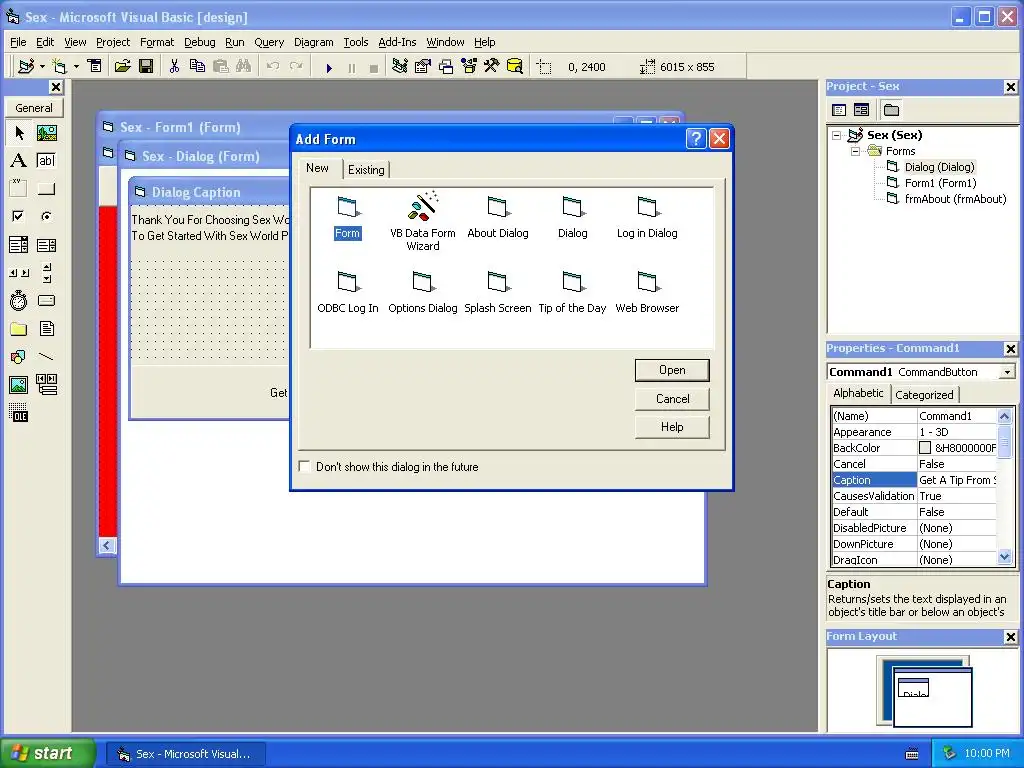The height and width of the screenshot is (768, 1024).
Task: Select the PictureBox control in the toolbox
Action: 46,133
